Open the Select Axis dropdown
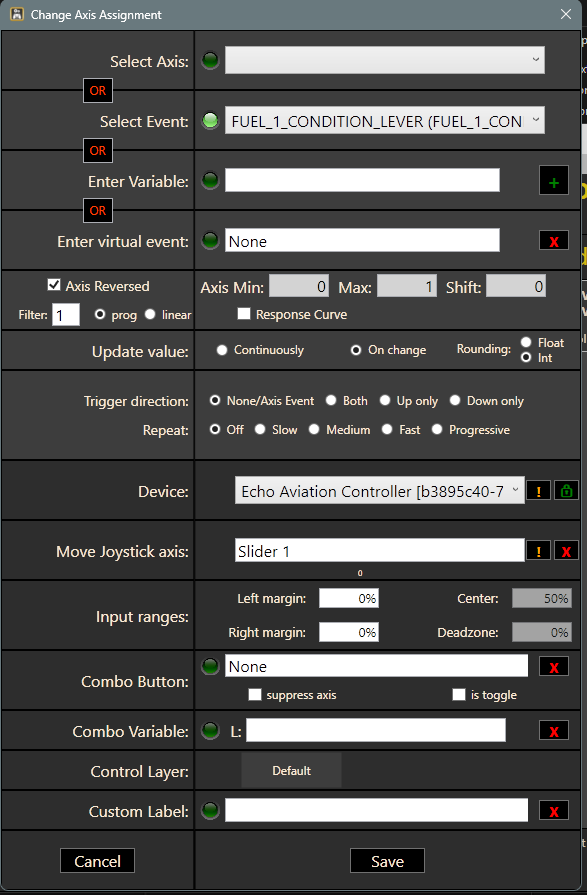The width and height of the screenshot is (587, 895). (384, 60)
